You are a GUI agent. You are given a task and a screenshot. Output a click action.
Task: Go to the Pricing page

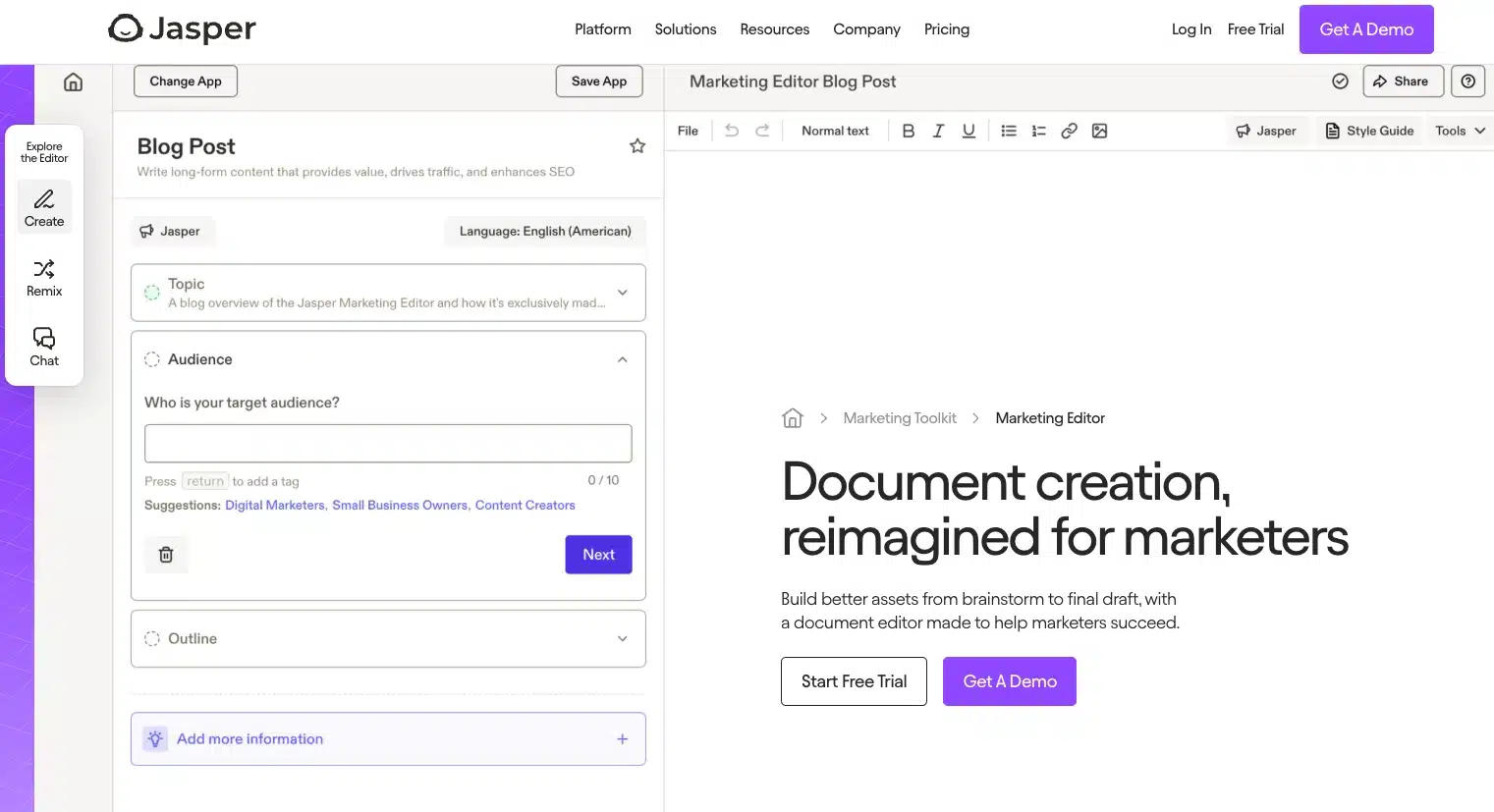pyautogui.click(x=947, y=29)
